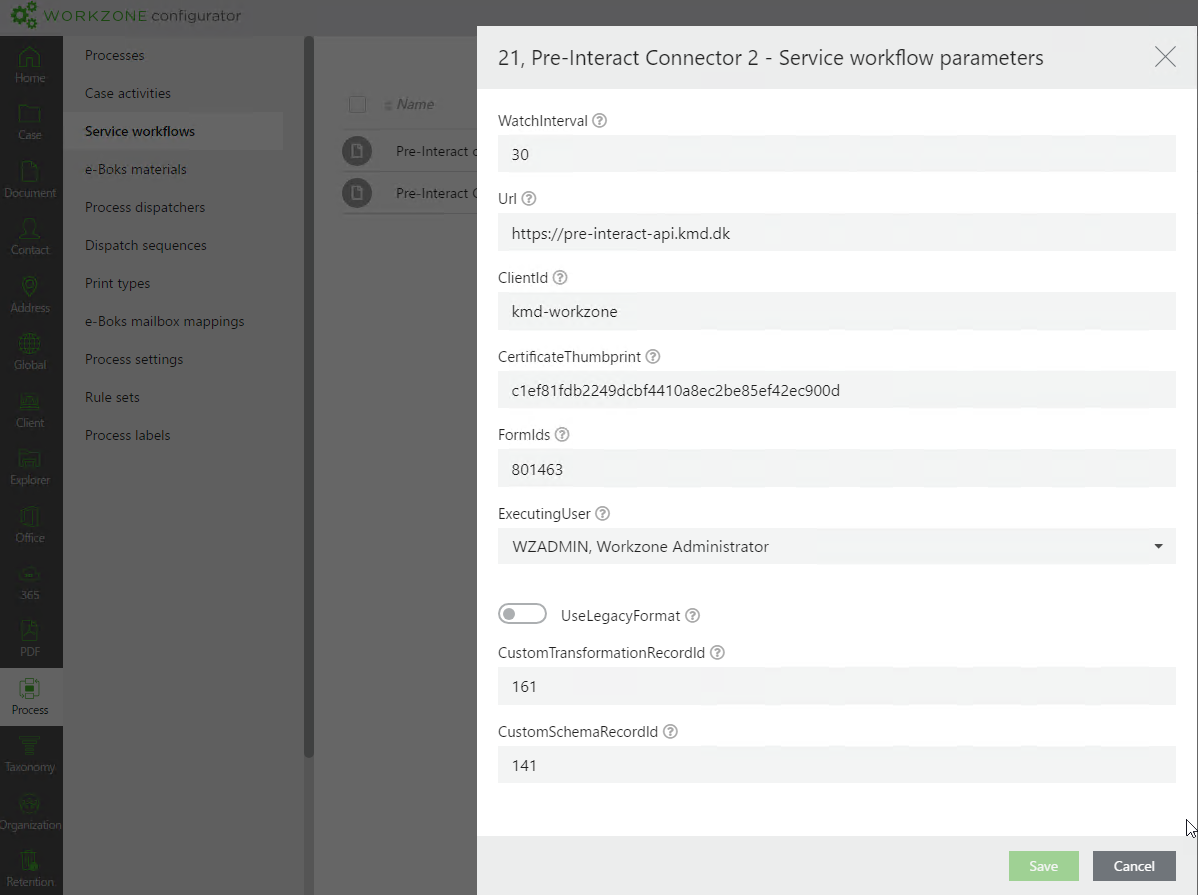Viewport: 1198px width, 895px height.
Task: Open the Taxonomy section icon
Action: click(30, 753)
